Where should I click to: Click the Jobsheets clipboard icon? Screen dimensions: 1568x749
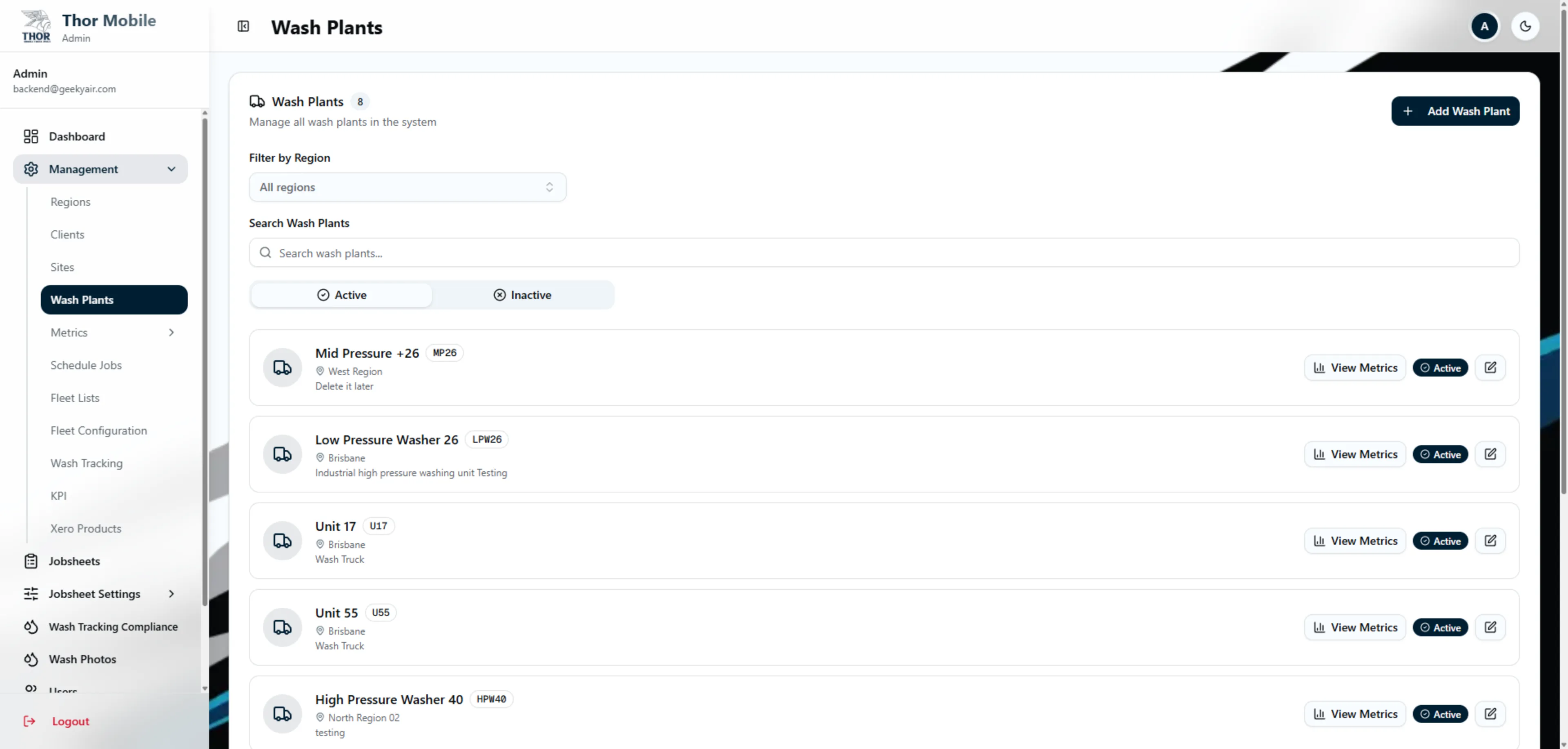coord(31,561)
